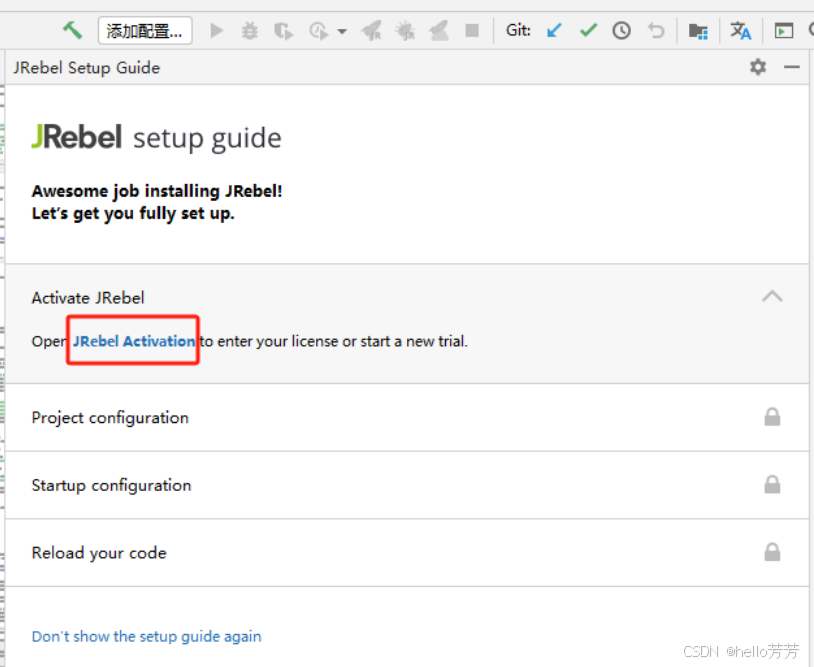Click the Git Commit checkmark icon
Viewport: 814px width, 667px height.
[x=588, y=30]
